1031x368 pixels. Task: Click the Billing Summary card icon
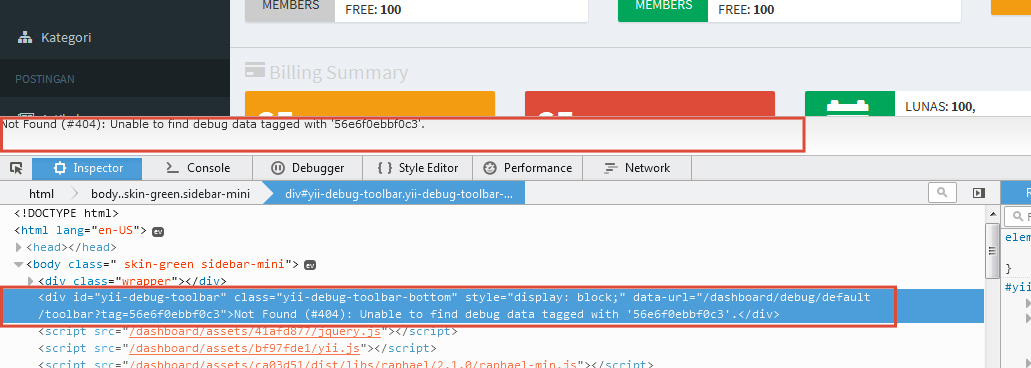coord(254,70)
